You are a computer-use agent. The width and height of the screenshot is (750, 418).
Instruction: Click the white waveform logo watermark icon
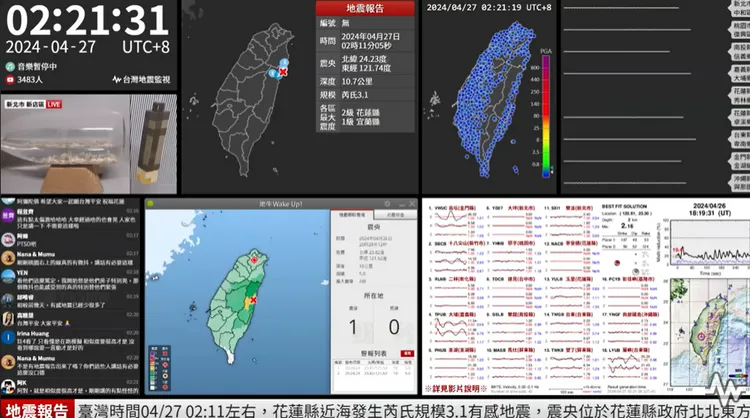(726, 388)
